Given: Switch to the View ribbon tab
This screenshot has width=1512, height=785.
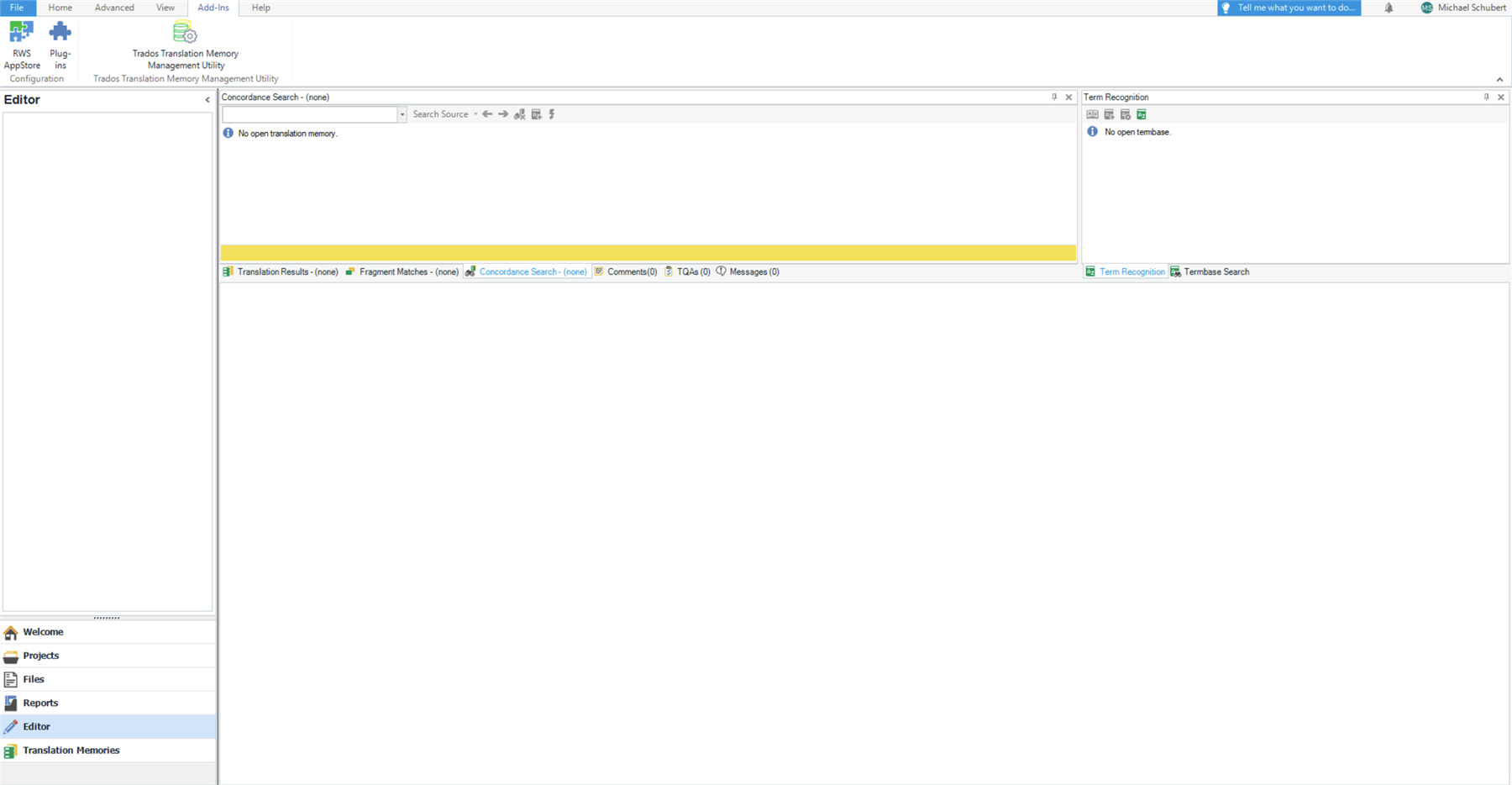Looking at the screenshot, I should 165,8.
